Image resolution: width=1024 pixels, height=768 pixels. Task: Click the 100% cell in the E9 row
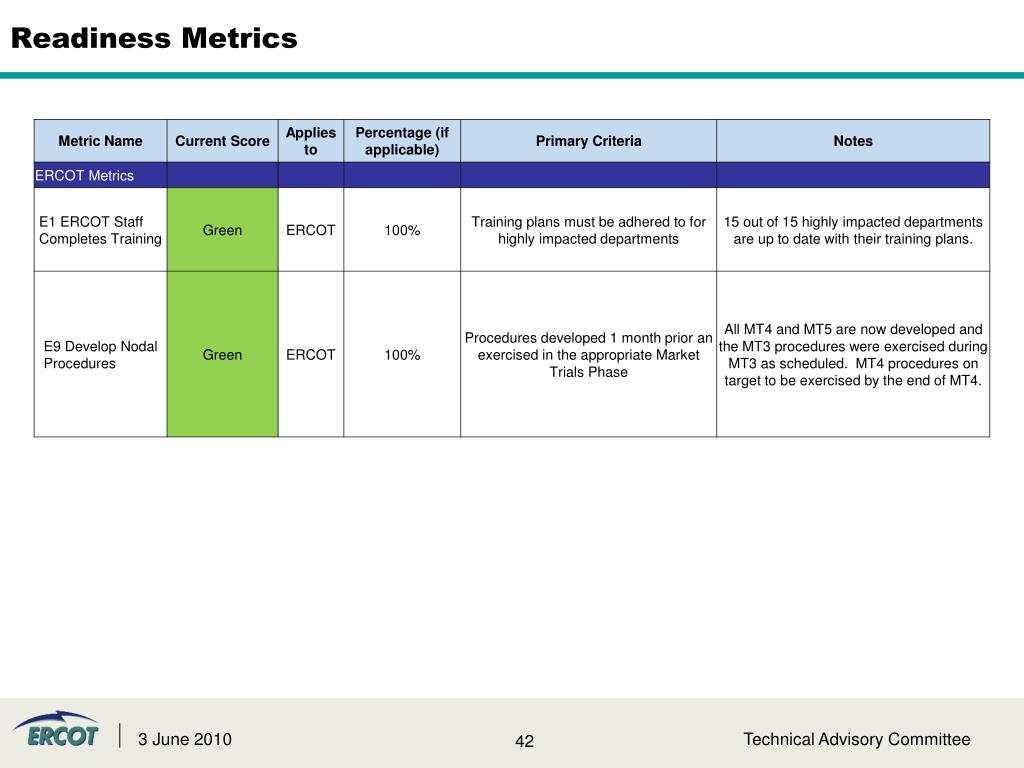(x=402, y=355)
